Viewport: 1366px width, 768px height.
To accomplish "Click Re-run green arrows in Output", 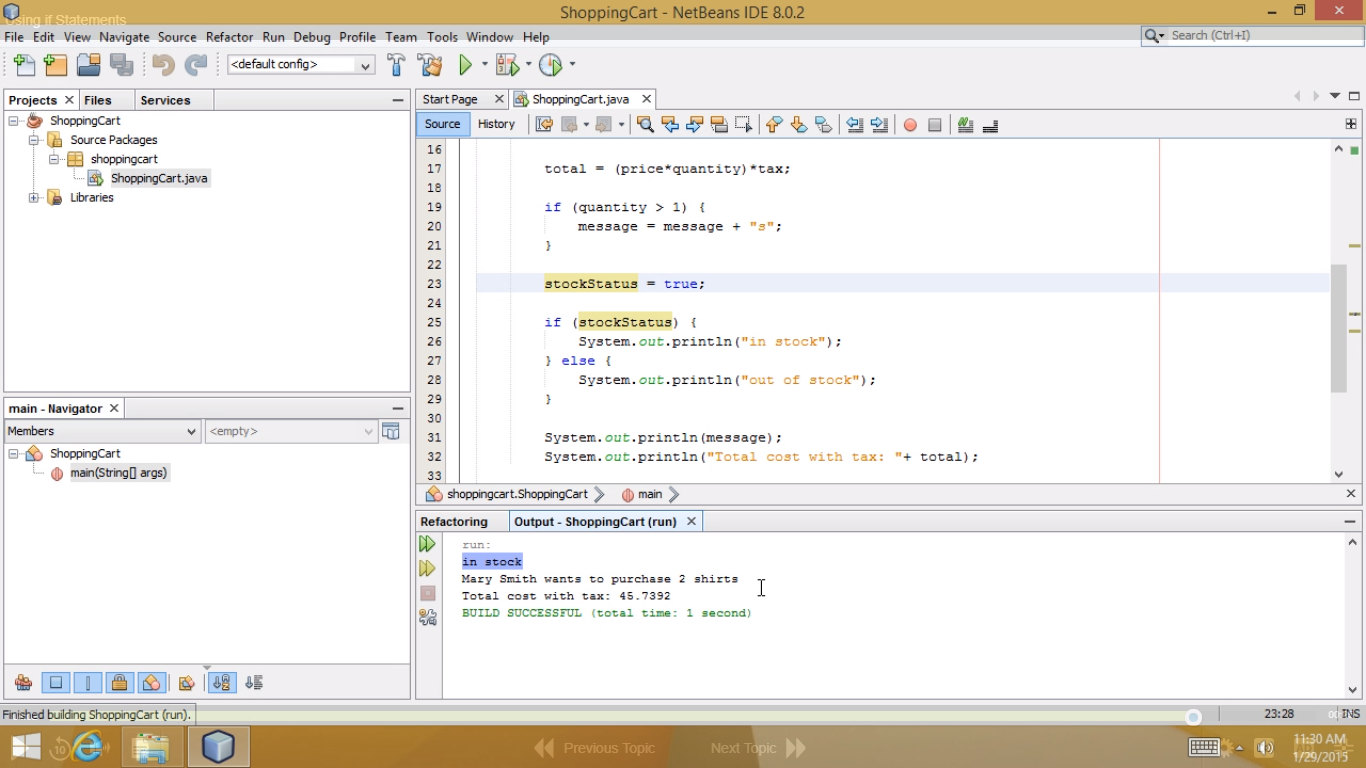I will point(427,544).
